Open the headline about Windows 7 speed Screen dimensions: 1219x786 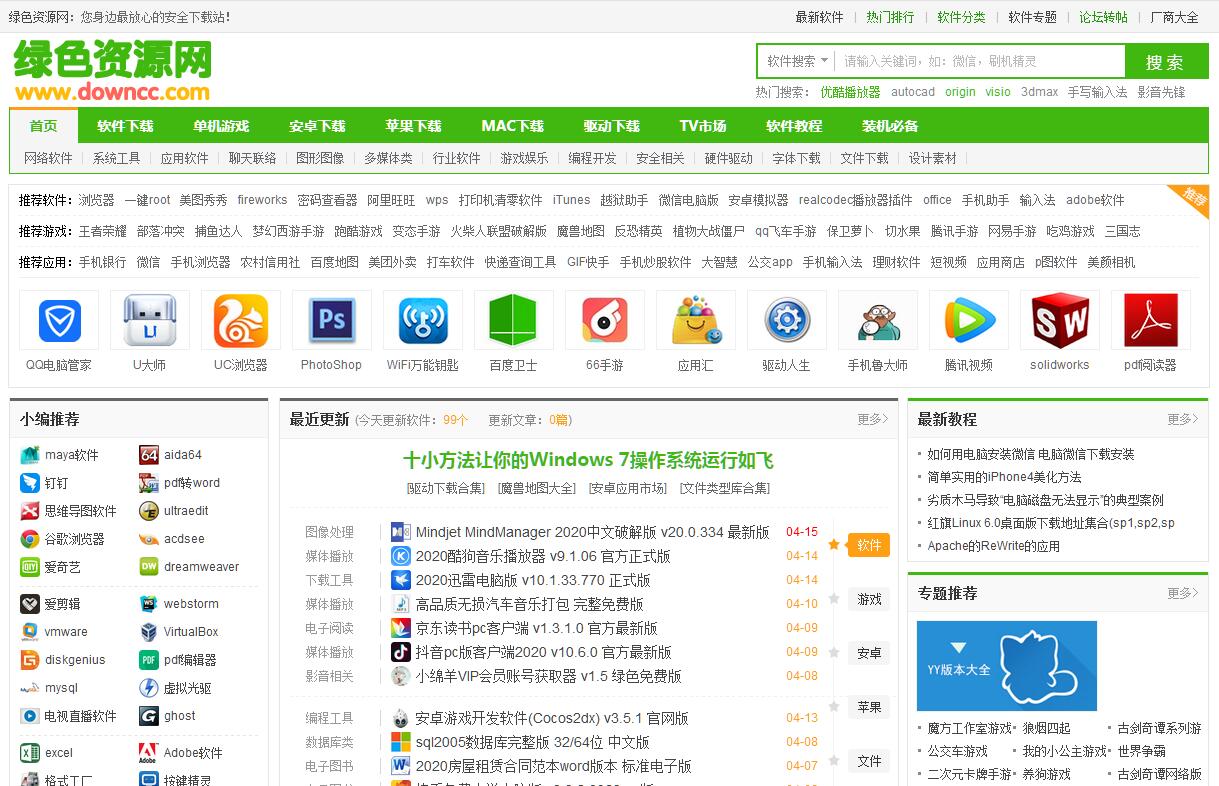pyautogui.click(x=588, y=460)
